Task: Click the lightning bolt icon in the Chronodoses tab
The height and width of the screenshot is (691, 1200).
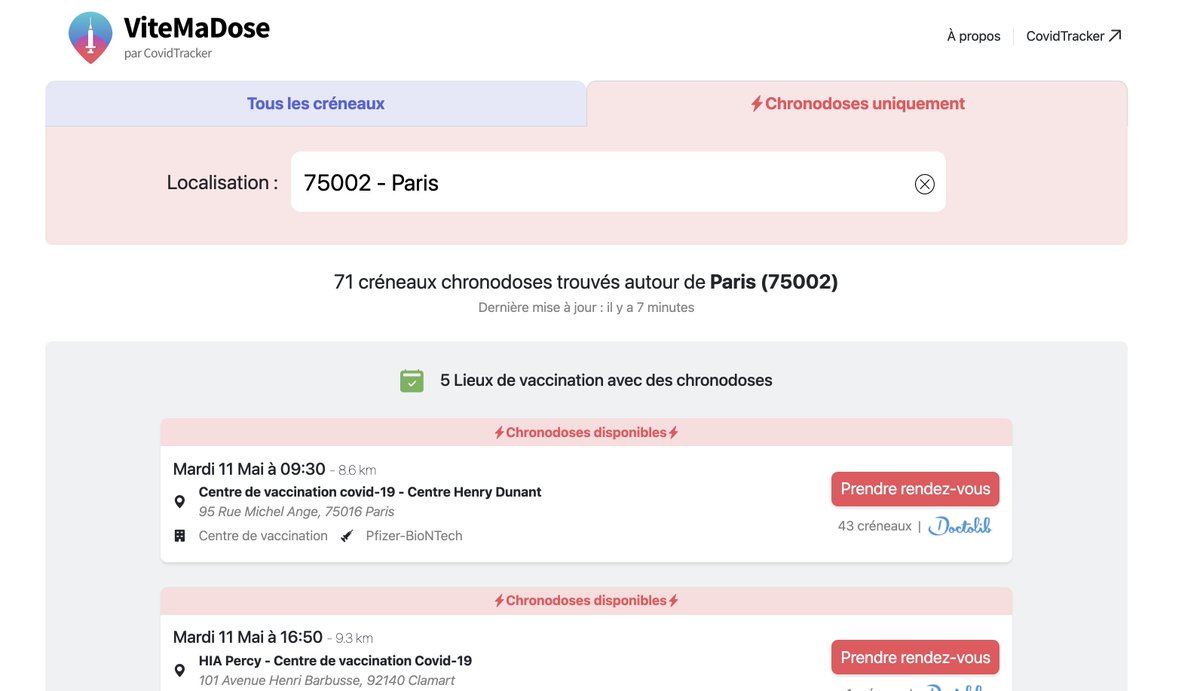Action: click(x=757, y=104)
